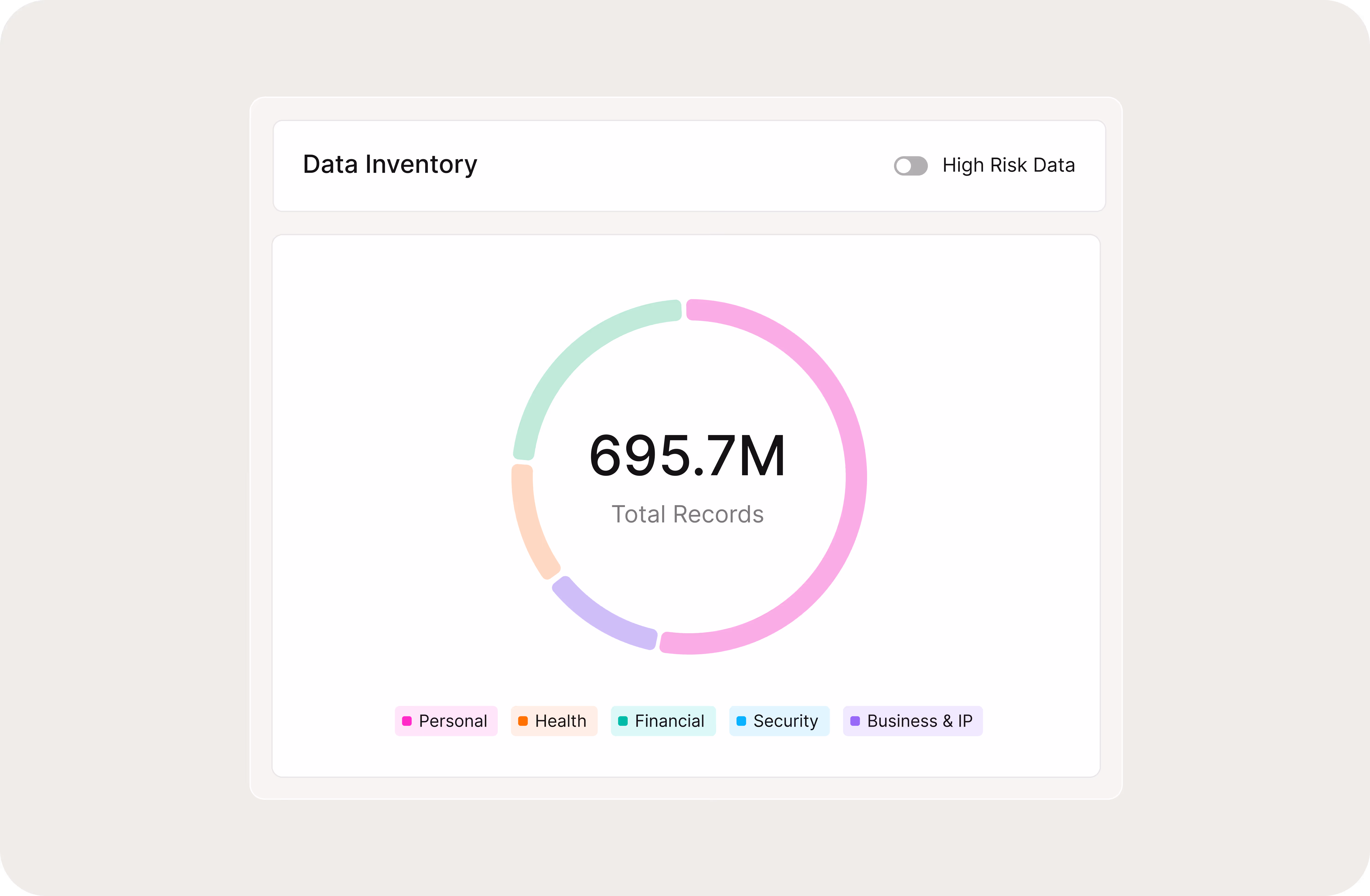Image resolution: width=1370 pixels, height=896 pixels.
Task: Click the Total Records caption
Action: point(687,514)
